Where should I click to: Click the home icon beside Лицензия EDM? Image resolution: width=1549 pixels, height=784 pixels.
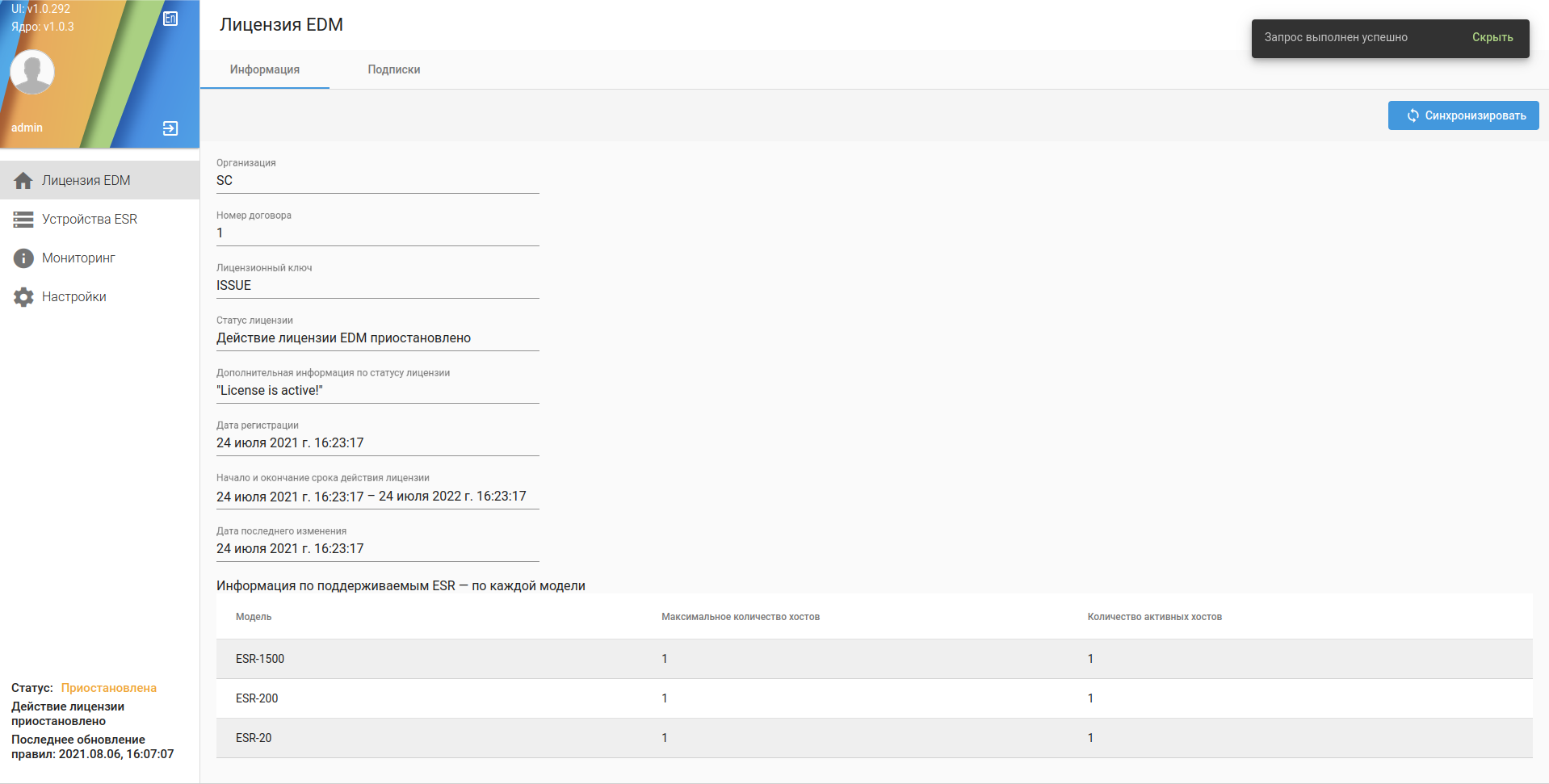click(23, 181)
